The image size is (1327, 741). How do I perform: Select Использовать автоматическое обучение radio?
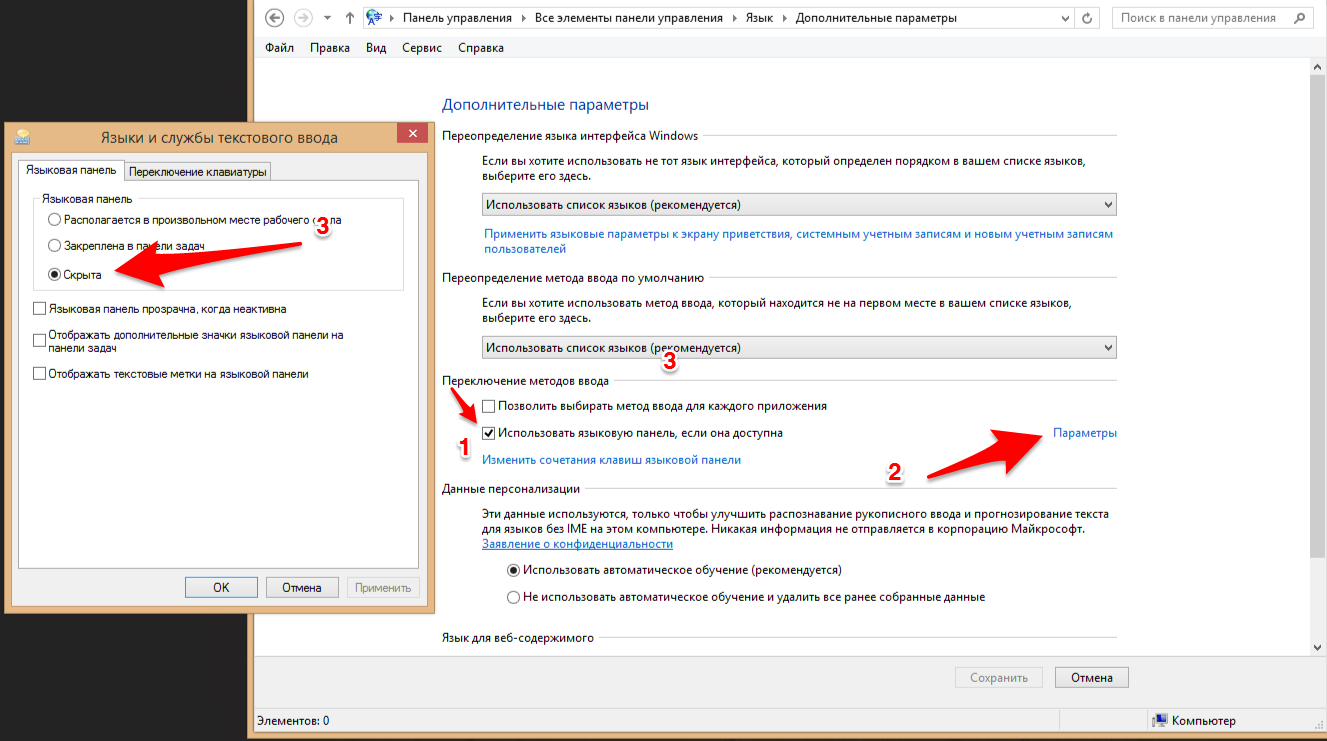[514, 570]
